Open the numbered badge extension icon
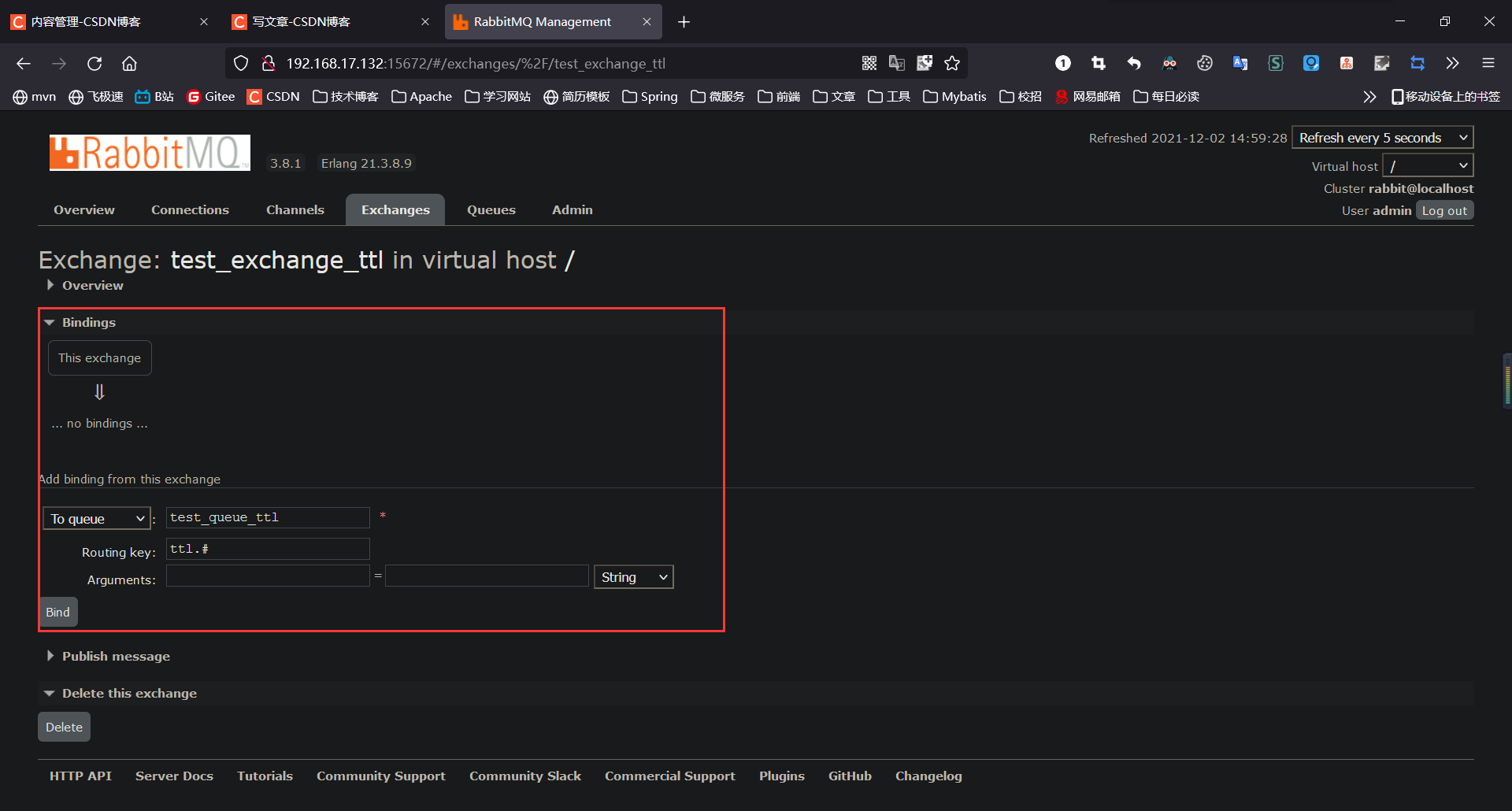 click(x=1063, y=64)
